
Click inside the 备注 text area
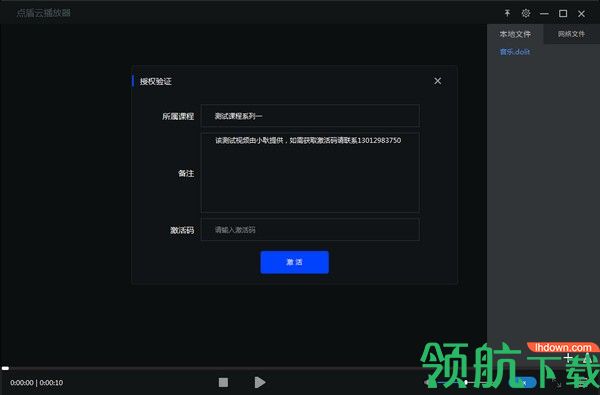point(310,173)
